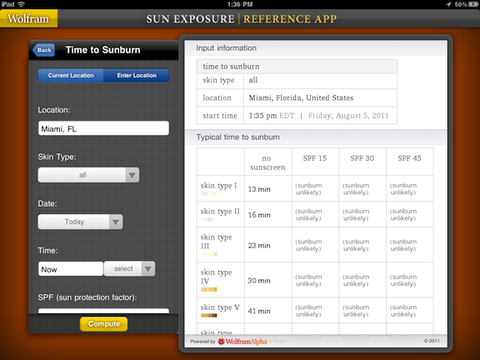
Task: Tap the location services arrow in status bar
Action: tap(449, 4)
